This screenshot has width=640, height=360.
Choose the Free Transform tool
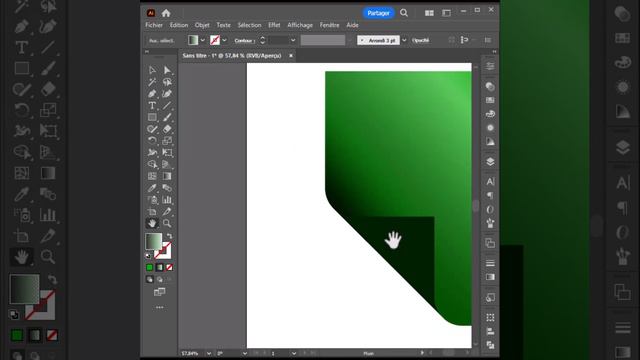(167, 153)
